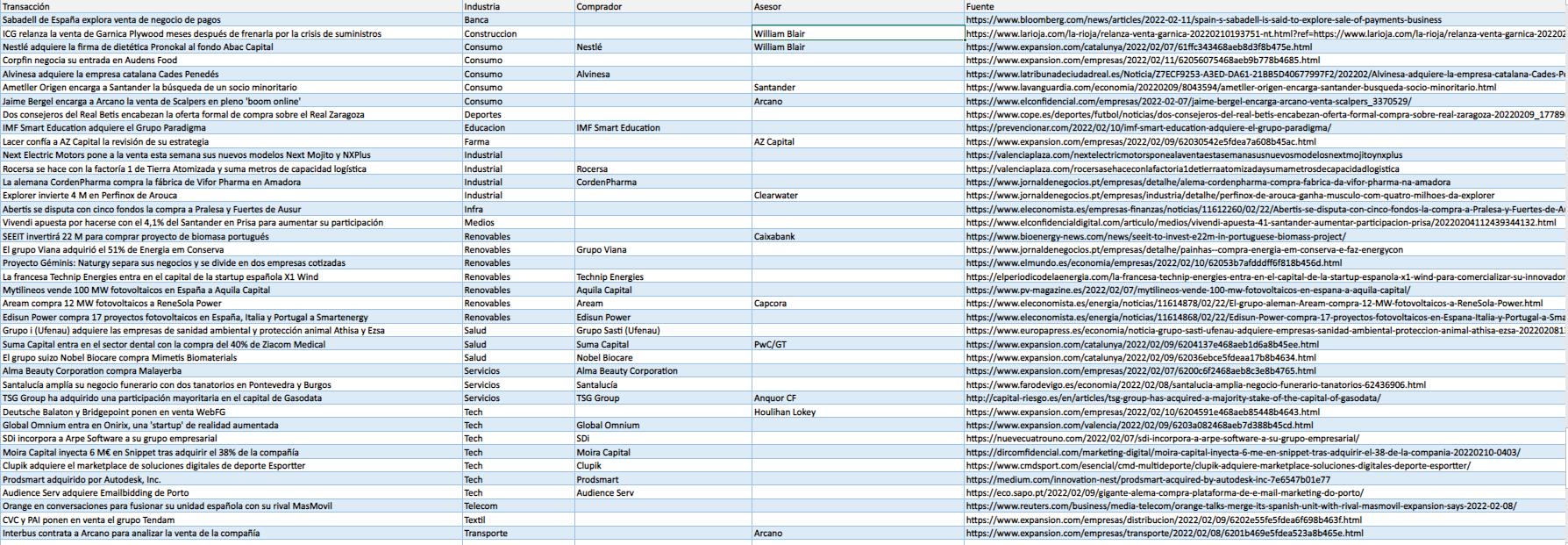Select the 'Clupik' buyer cell
Viewport: 1568px width, 545px height.
(x=663, y=466)
